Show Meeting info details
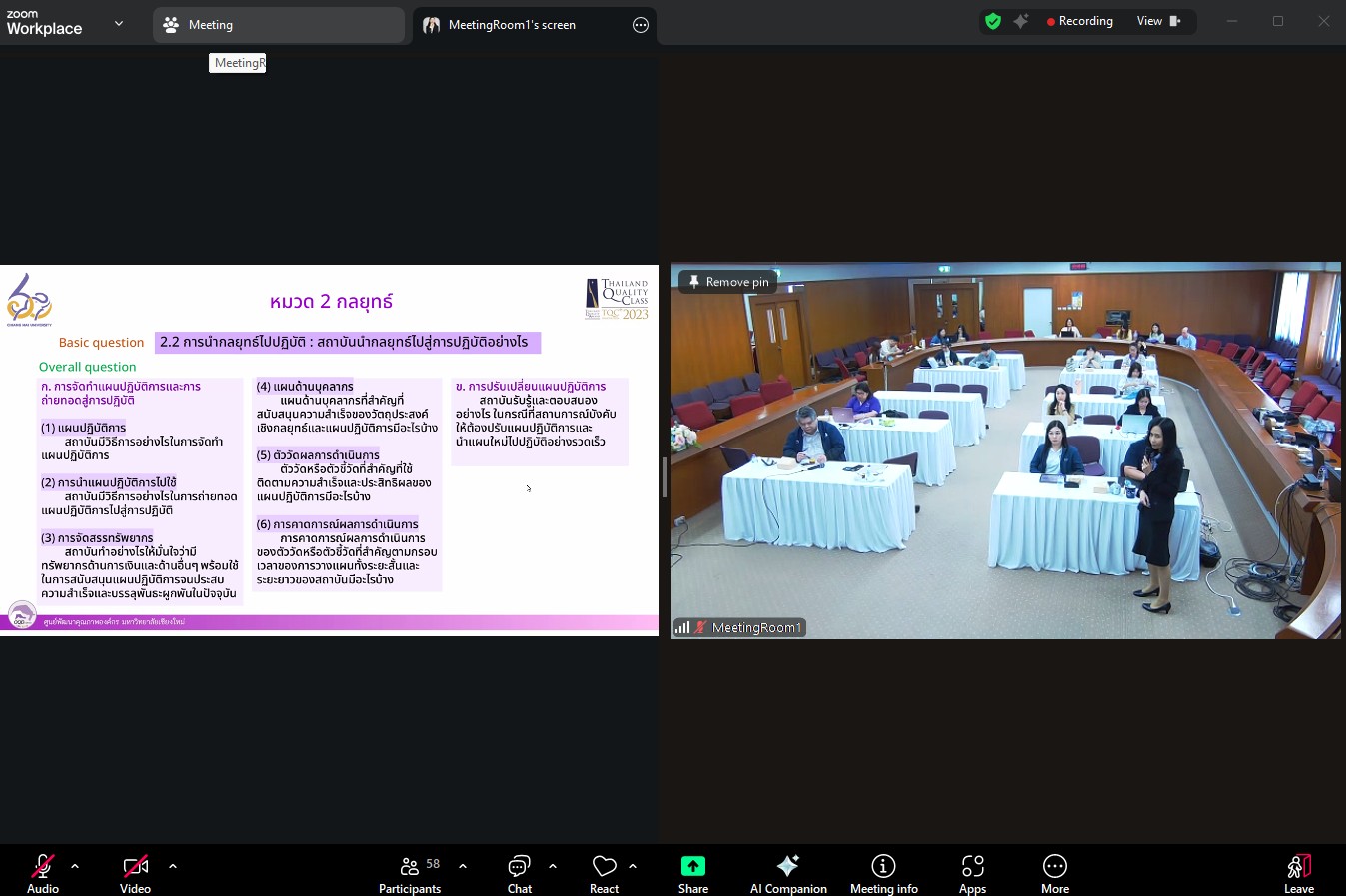 [x=883, y=871]
